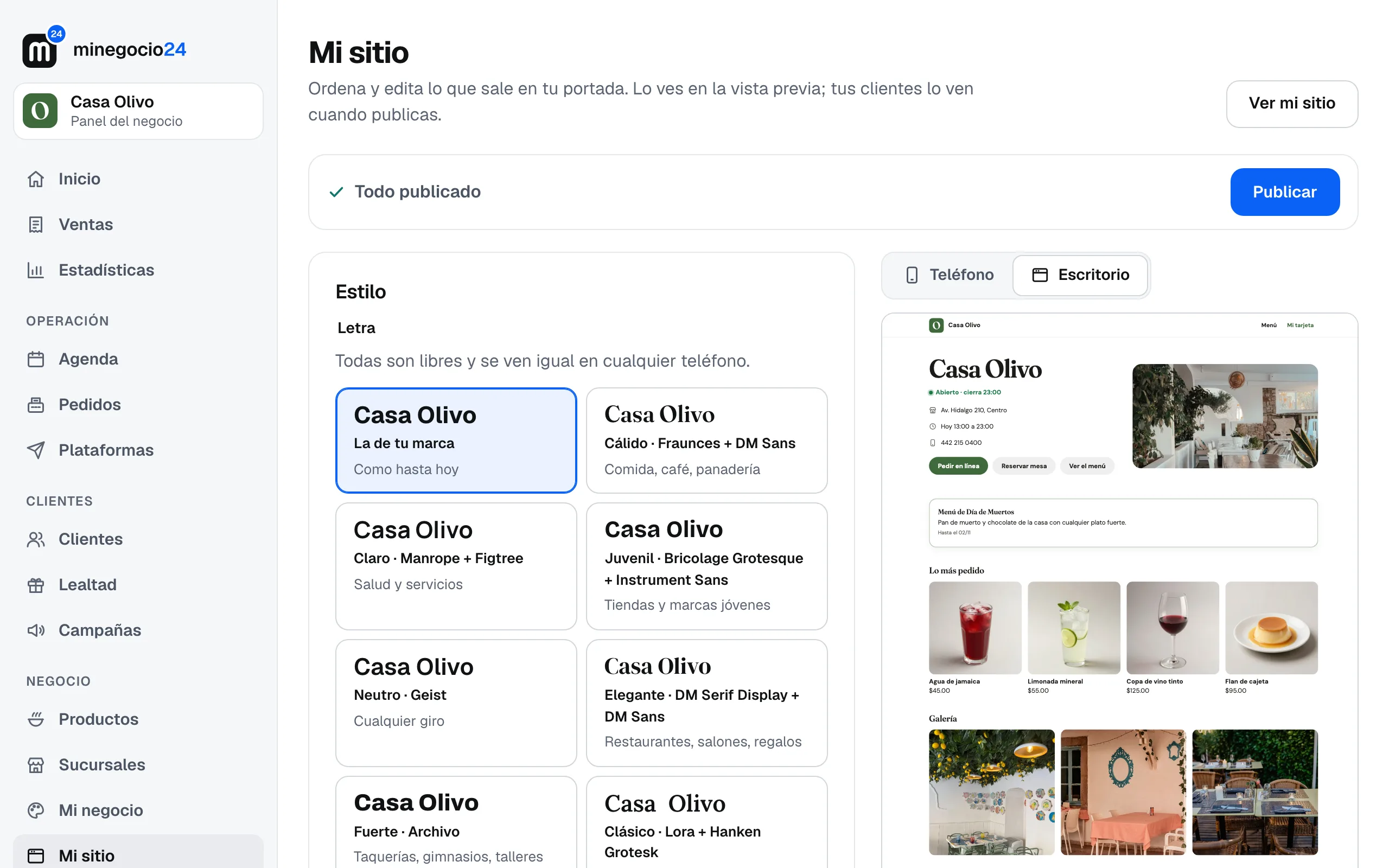Open Estadísticas in the sidebar

pos(138,270)
